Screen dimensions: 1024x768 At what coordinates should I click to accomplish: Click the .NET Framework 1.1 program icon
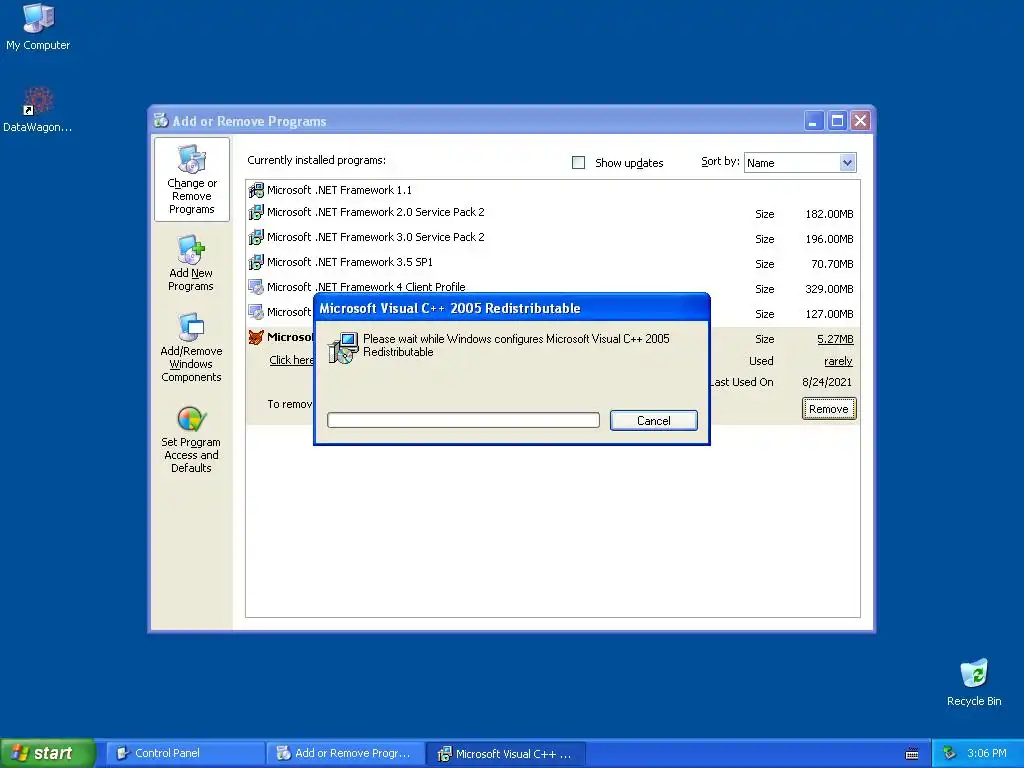pos(256,190)
